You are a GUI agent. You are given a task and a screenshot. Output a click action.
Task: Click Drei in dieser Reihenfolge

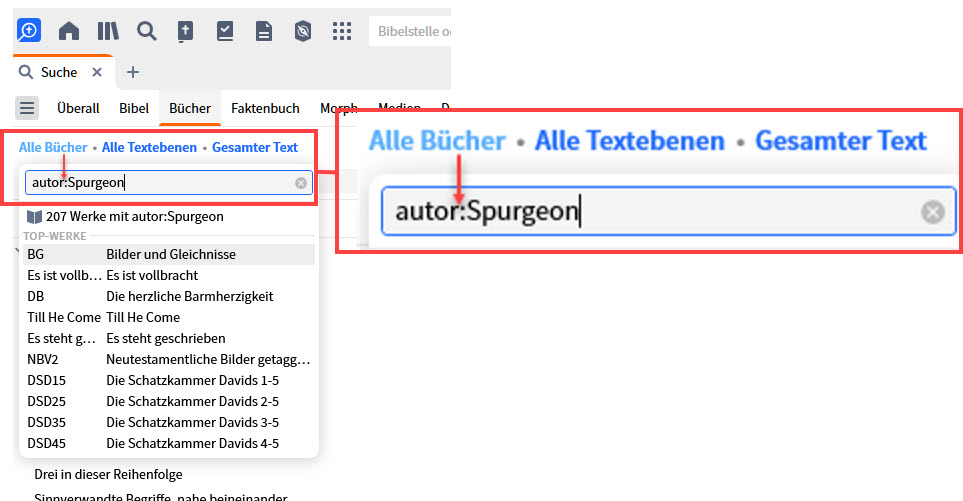108,475
